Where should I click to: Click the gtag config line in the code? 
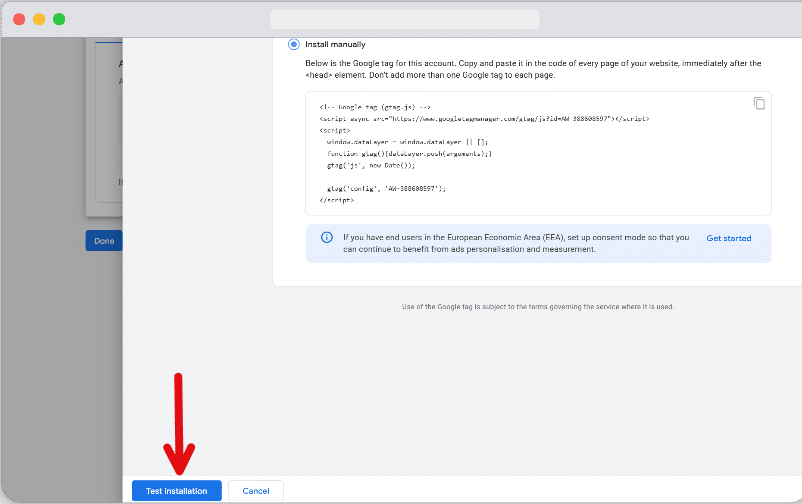[x=386, y=189]
